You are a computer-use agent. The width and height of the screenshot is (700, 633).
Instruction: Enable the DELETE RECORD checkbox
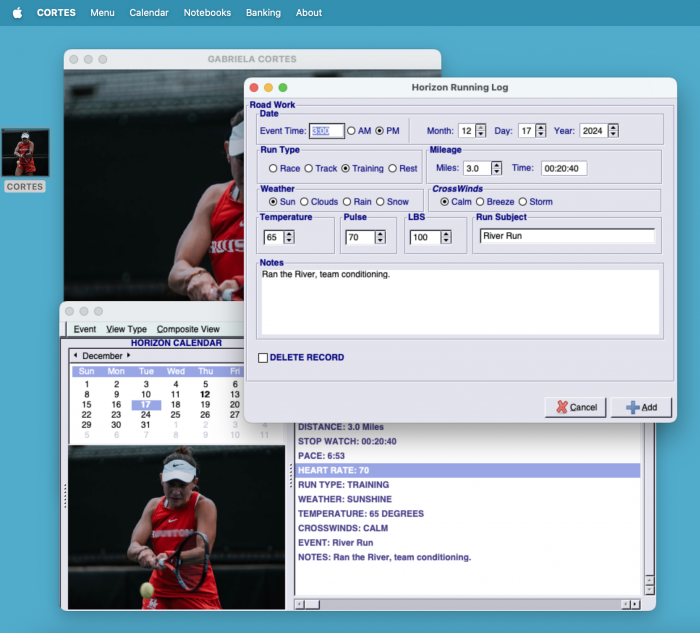[263, 358]
